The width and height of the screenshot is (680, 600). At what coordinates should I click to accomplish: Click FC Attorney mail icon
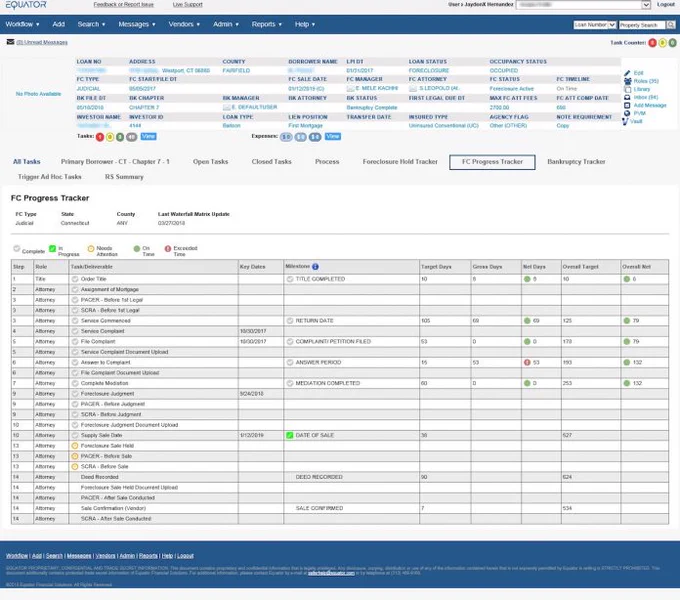[413, 88]
